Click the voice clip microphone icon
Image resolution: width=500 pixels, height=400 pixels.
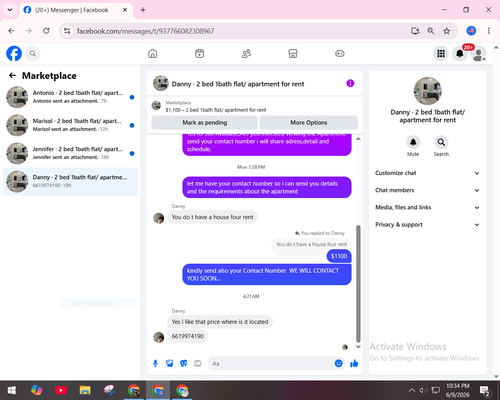[155, 363]
